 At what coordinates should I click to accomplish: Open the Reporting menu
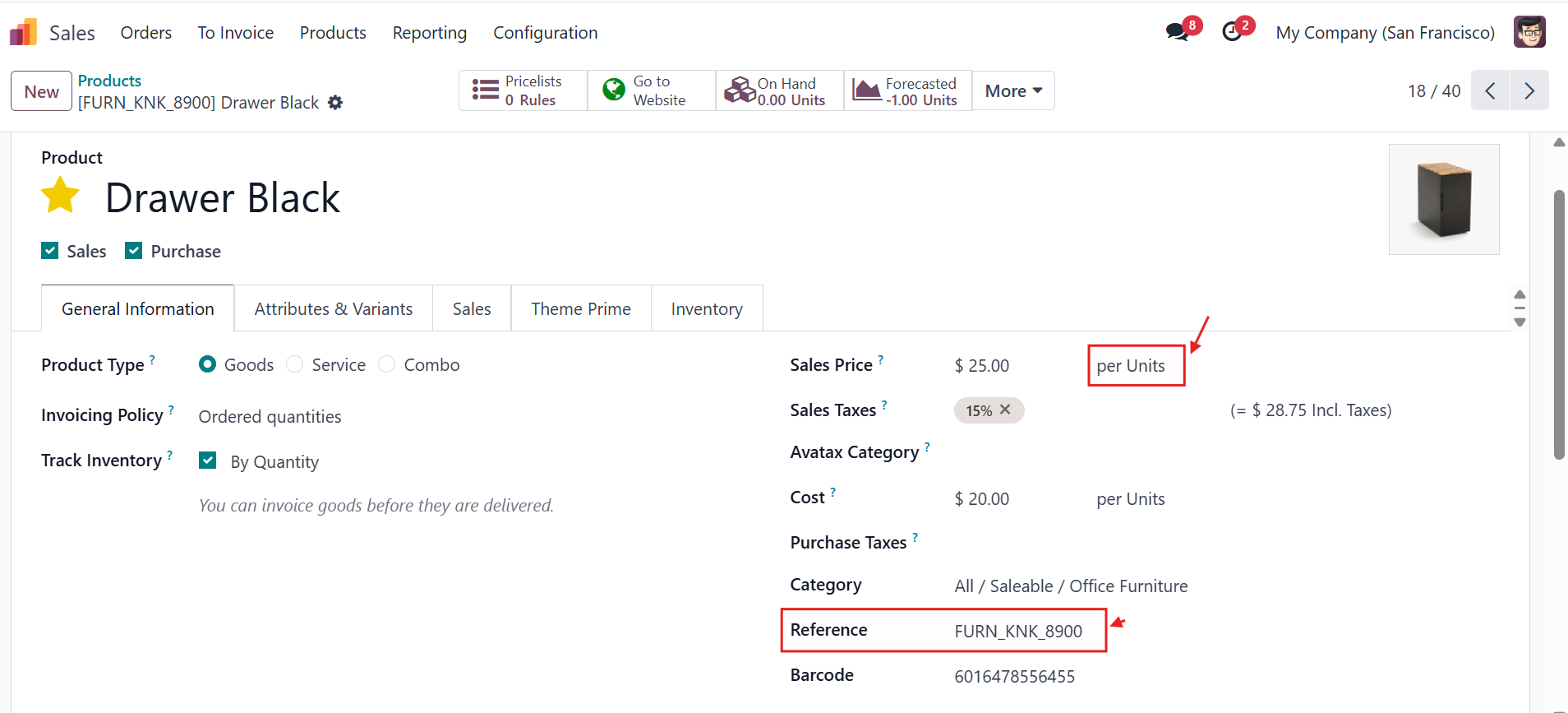coord(430,33)
